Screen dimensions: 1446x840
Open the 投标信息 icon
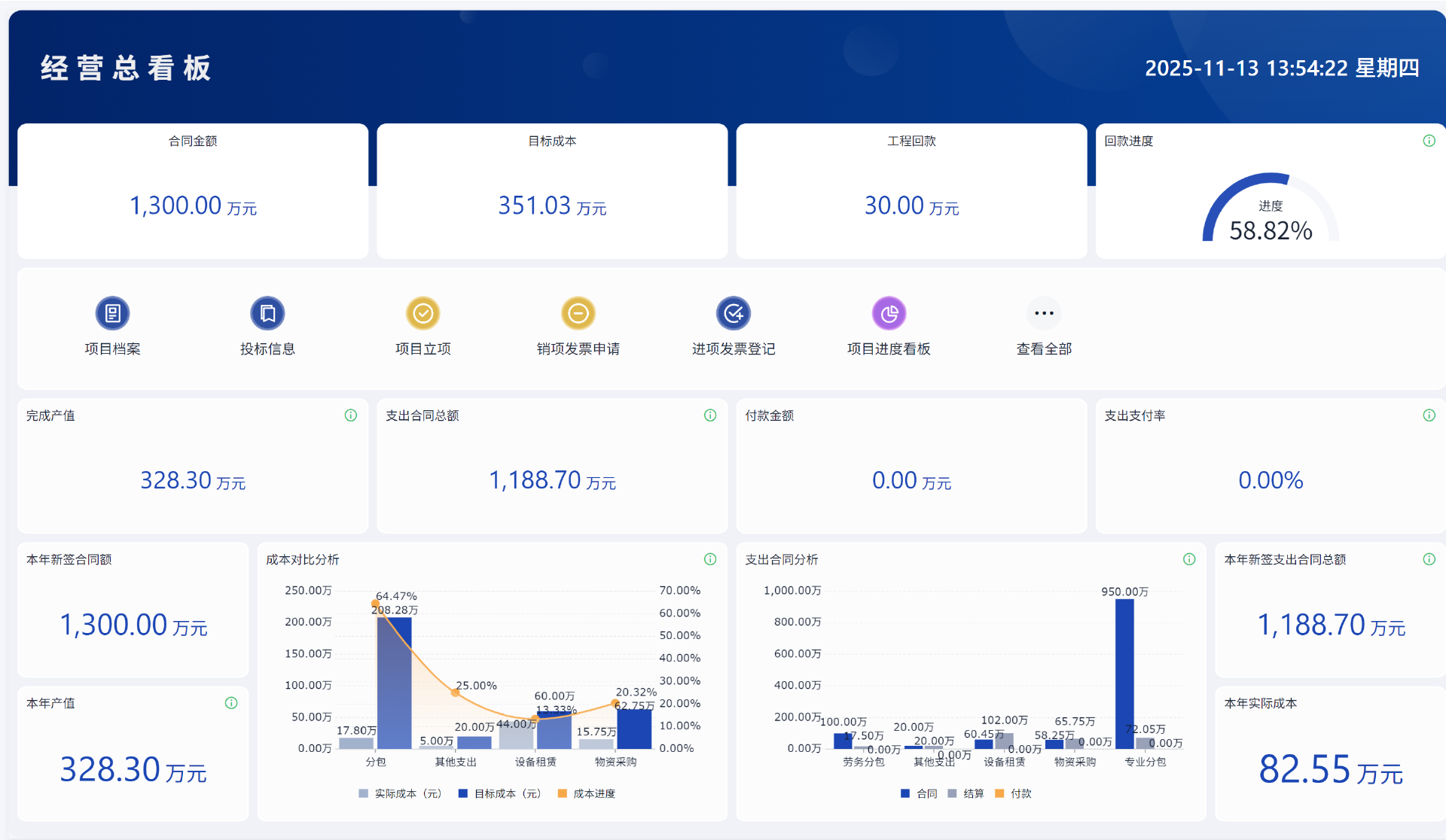click(267, 313)
